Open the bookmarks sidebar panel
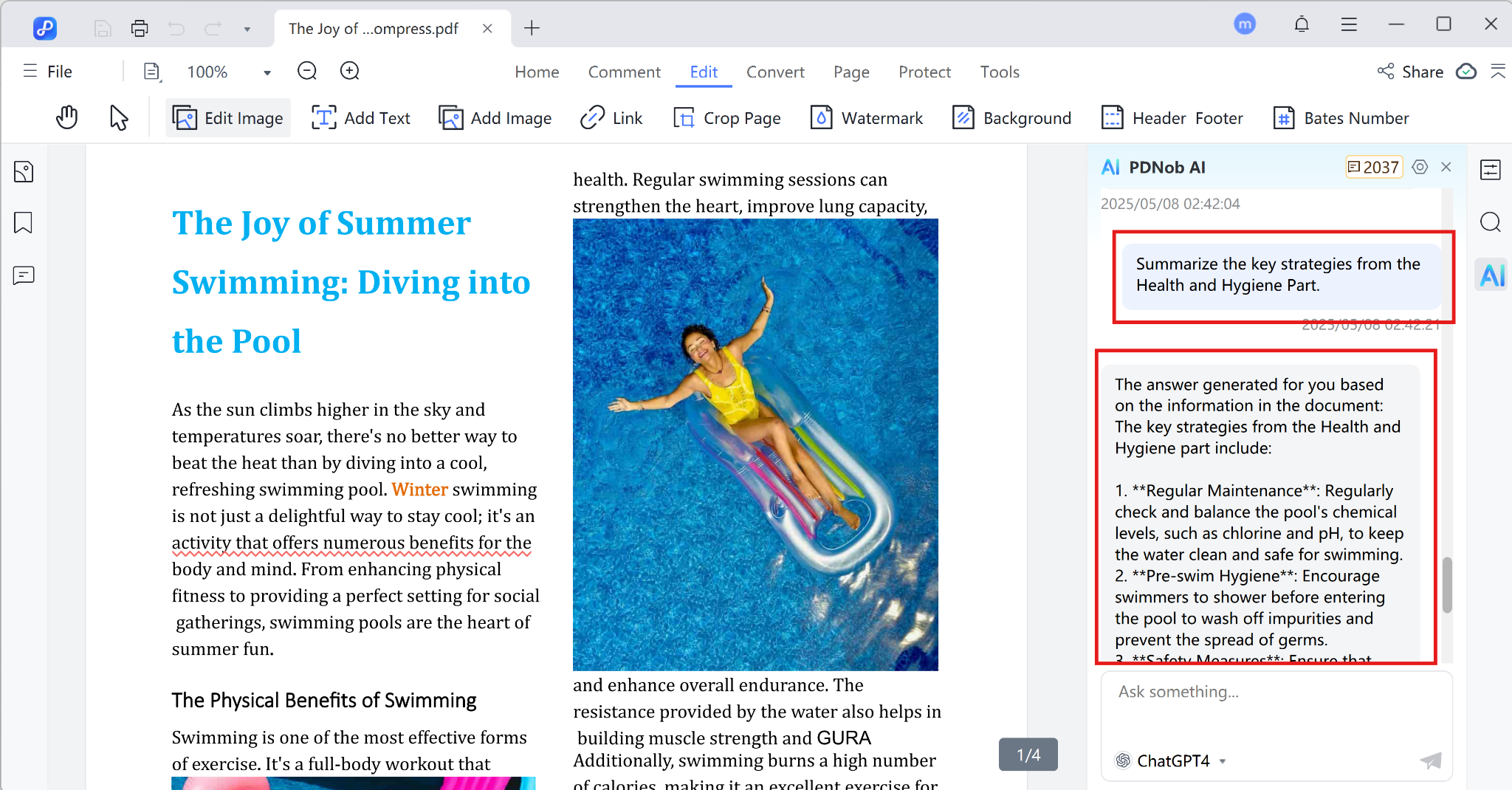1512x790 pixels. [x=24, y=223]
